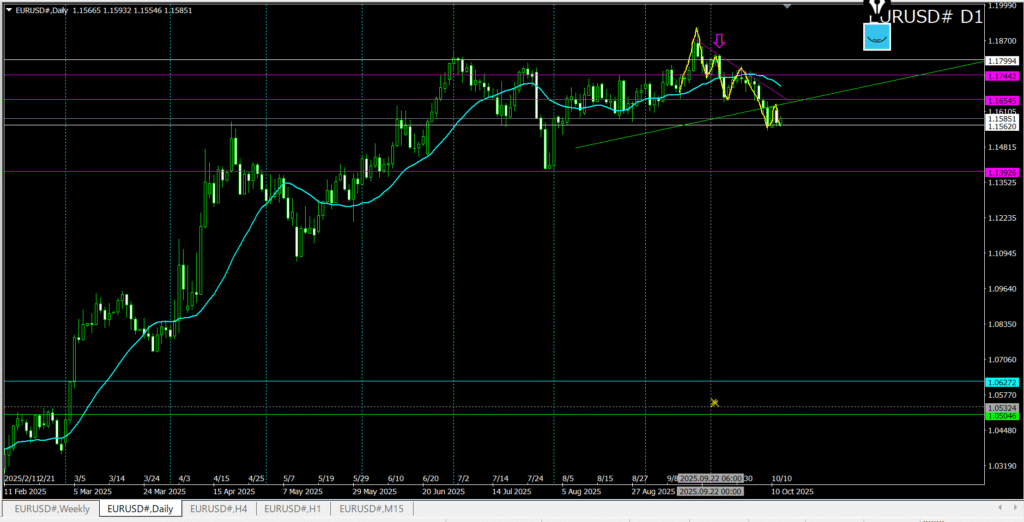This screenshot has width=1024, height=522.
Task: Select the magenta 1.13926 price level label
Action: (1001, 171)
